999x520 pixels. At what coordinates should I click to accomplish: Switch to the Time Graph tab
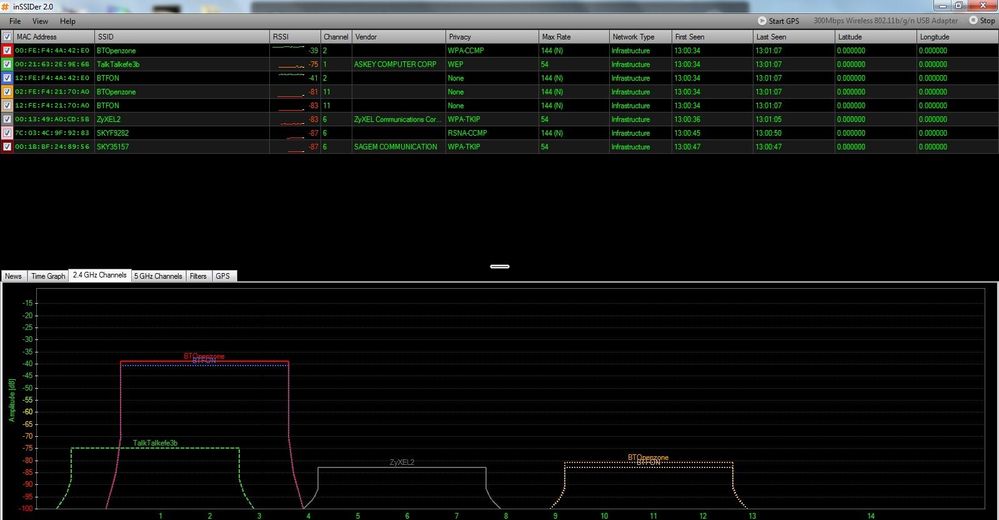click(x=48, y=276)
